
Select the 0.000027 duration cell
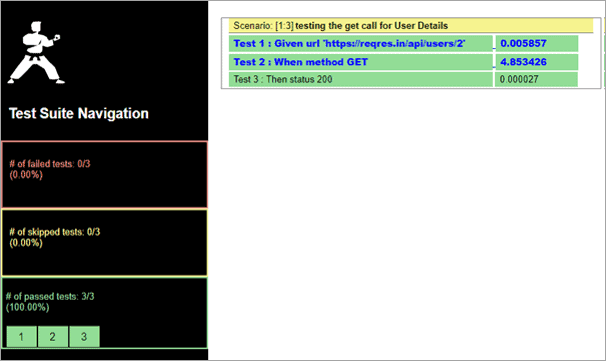tap(536, 79)
